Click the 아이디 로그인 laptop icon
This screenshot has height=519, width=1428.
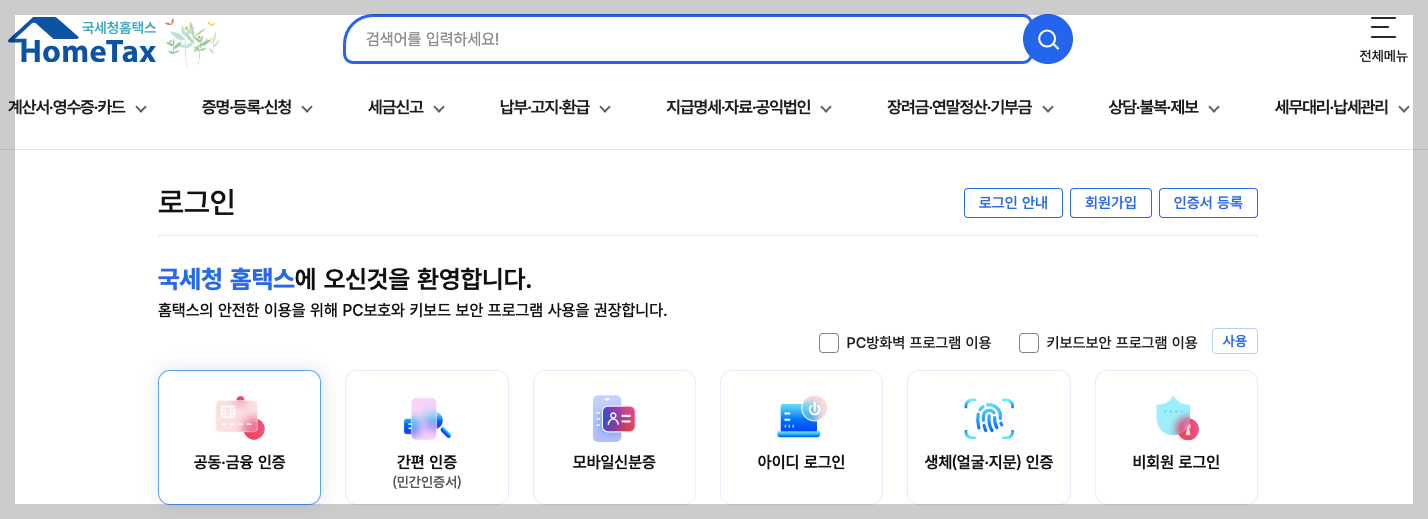(801, 417)
